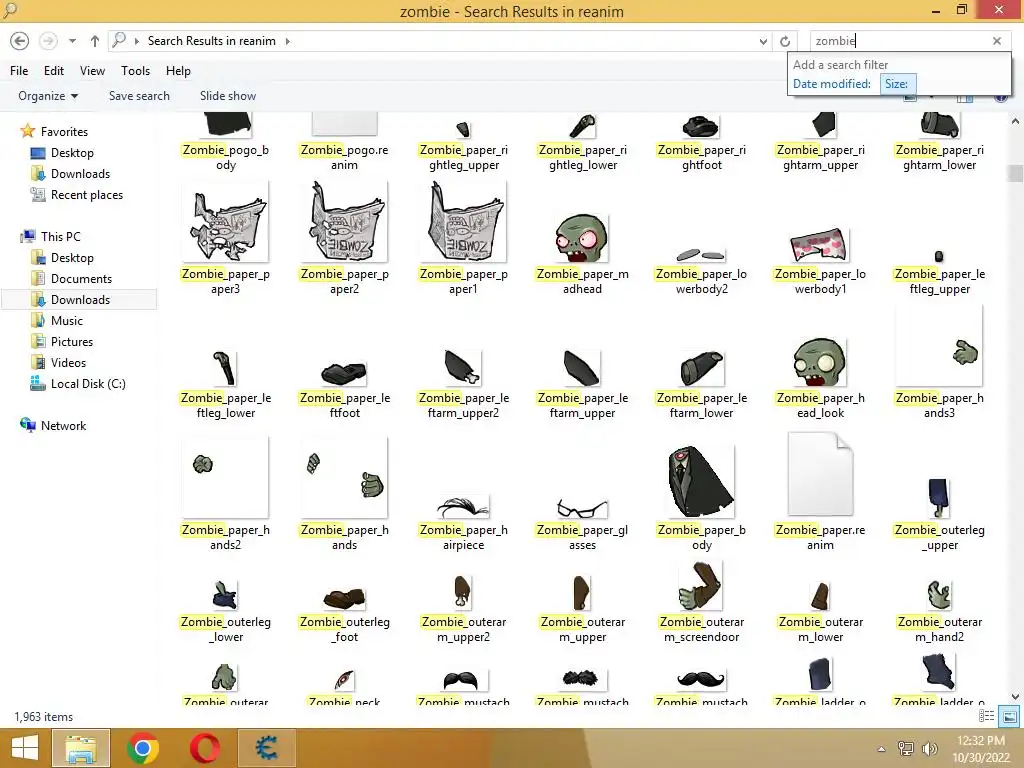
Task: Select the Zombie_paper_leftarm_lower image
Action: pos(701,368)
